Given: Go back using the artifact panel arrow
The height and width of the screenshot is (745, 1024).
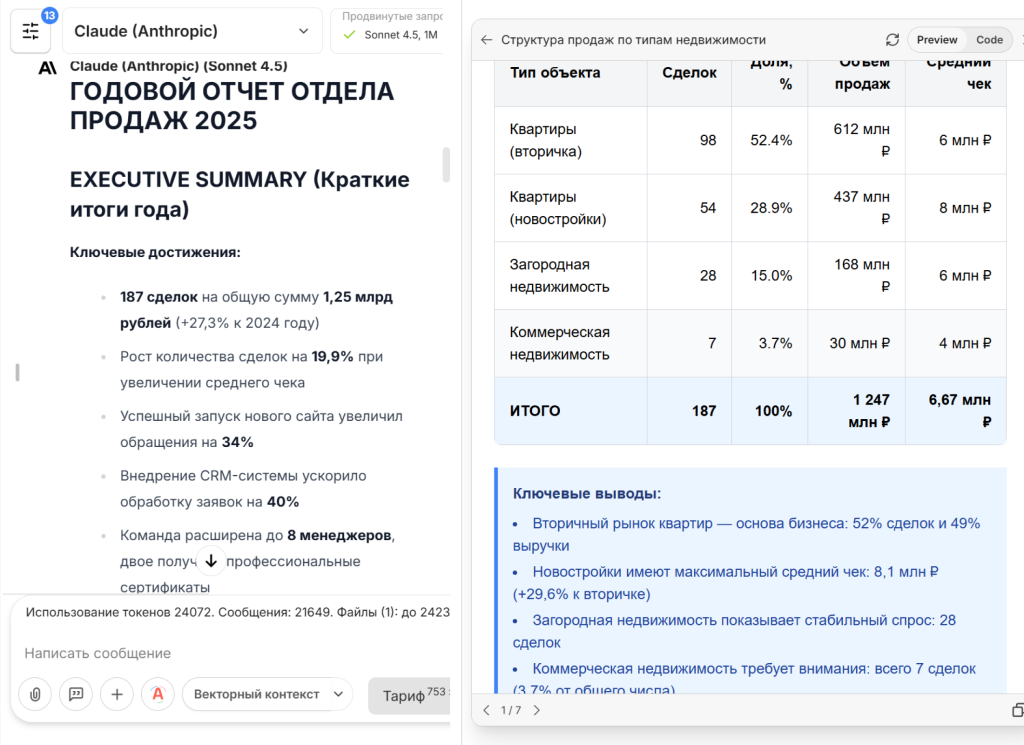Looking at the screenshot, I should (487, 39).
